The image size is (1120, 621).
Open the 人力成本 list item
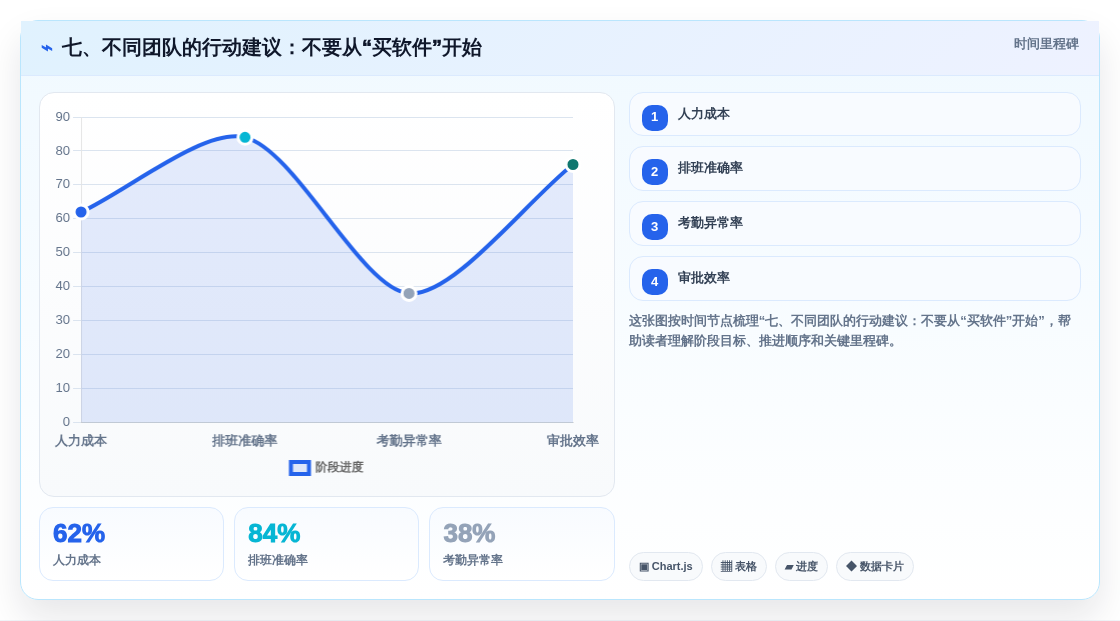pos(854,114)
